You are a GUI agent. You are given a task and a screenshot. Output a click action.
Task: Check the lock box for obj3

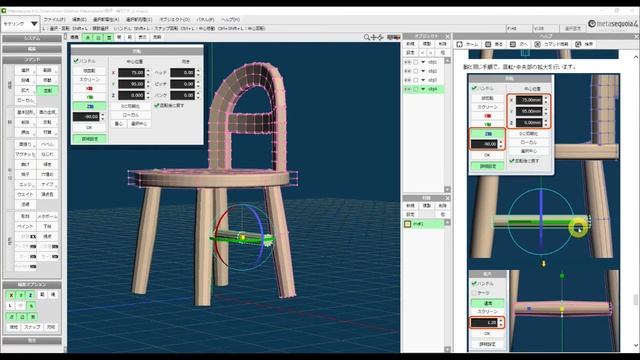[416, 80]
